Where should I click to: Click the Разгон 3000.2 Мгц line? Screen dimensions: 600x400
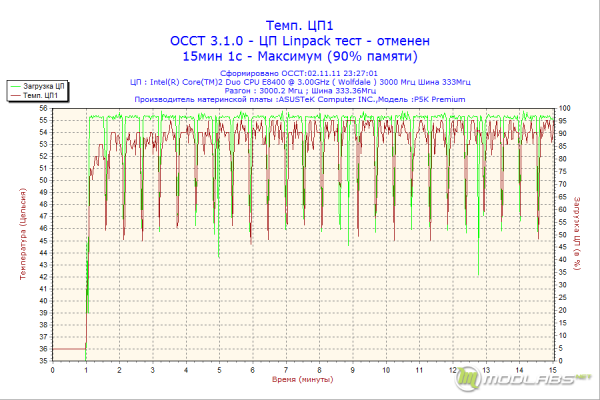300,91
